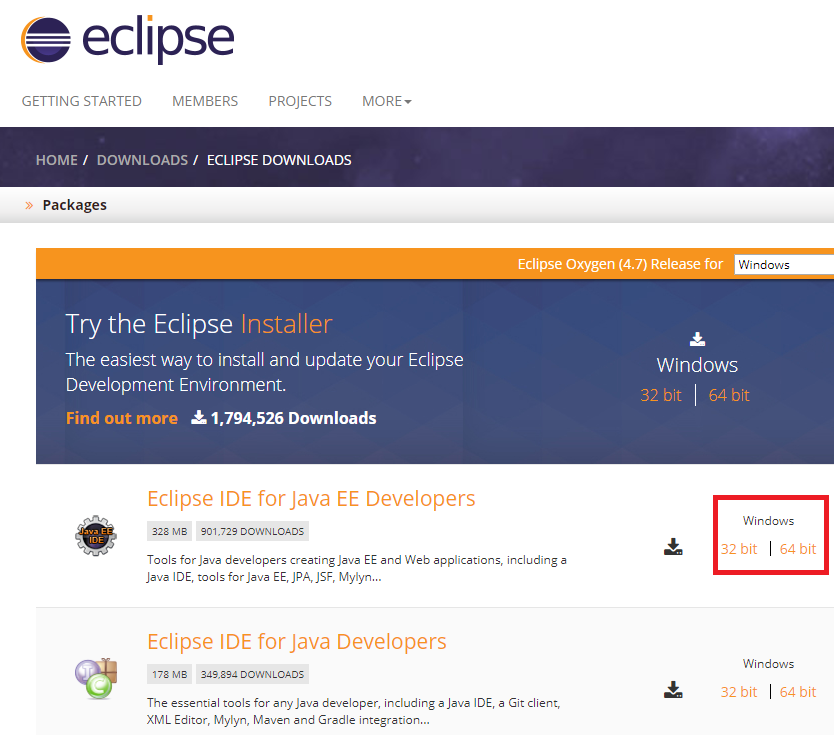Viewport: 834px width, 735px height.
Task: Click the orange chevron beside Packages
Action: pyautogui.click(x=29, y=205)
